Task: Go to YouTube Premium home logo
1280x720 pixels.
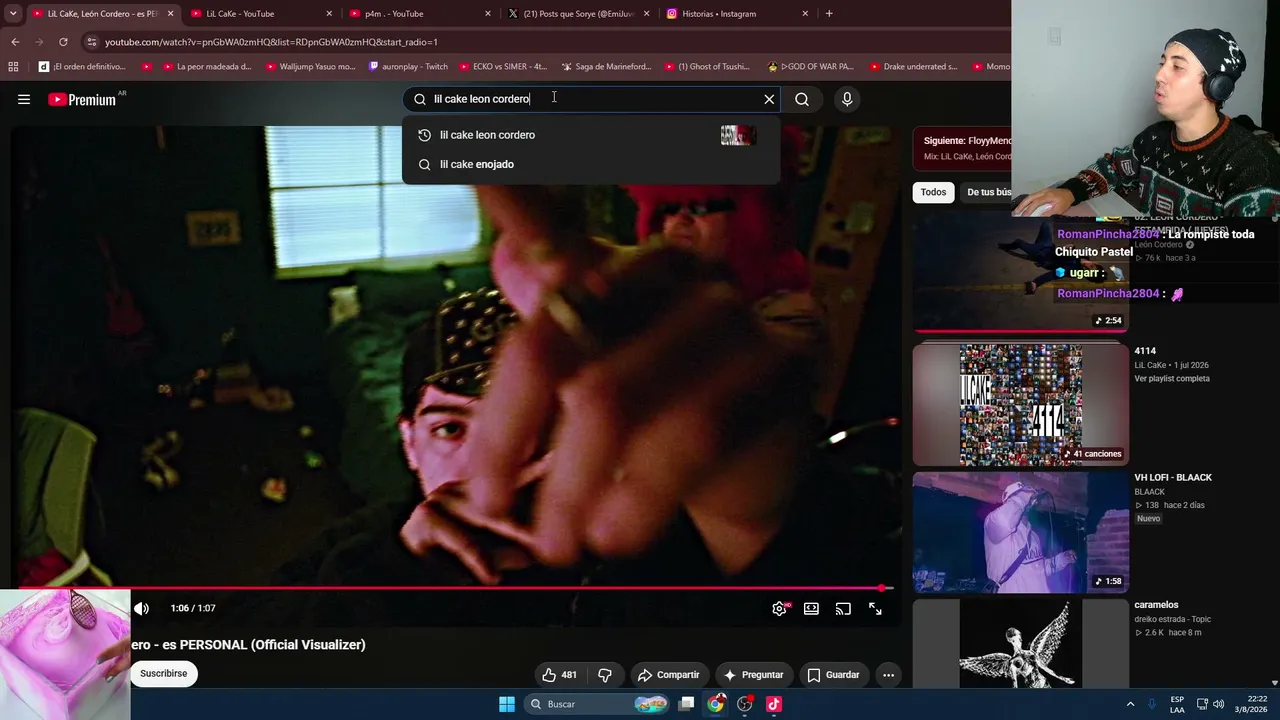Action: 82,99
